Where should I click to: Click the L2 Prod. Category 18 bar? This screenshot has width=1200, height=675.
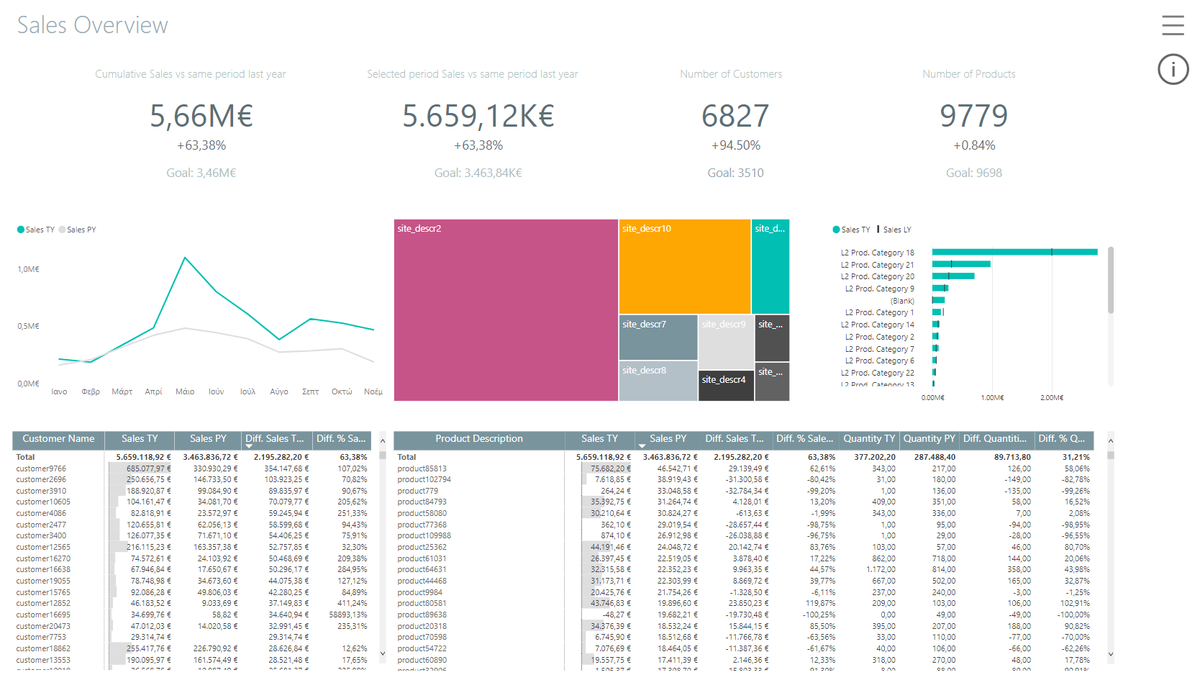tap(1015, 252)
